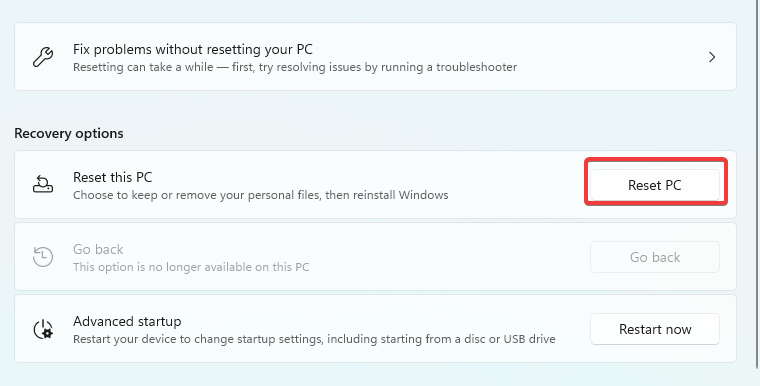Image resolution: width=760 pixels, height=386 pixels.
Task: Click the wrench troubleshooter icon
Action: (43, 57)
